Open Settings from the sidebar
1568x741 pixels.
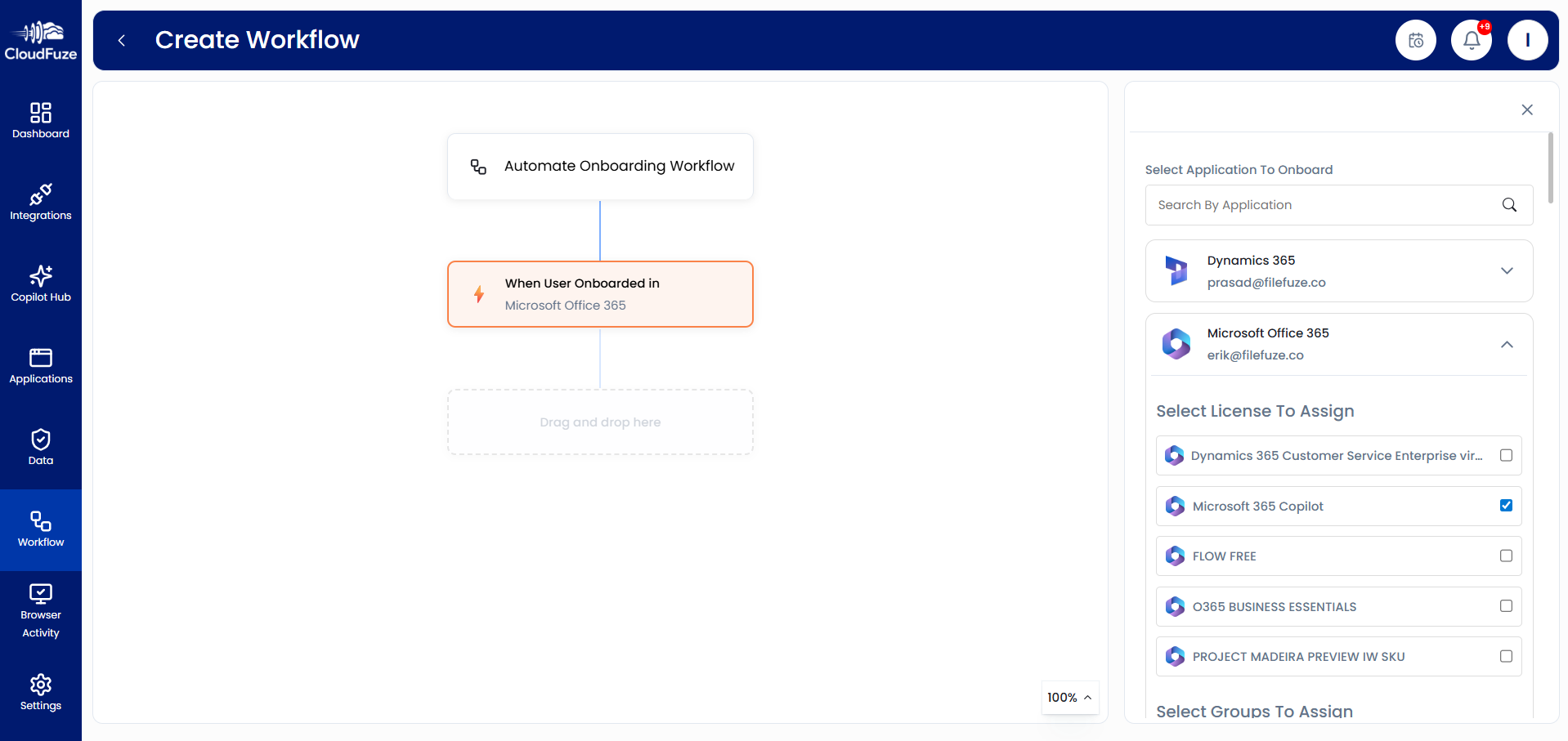(40, 692)
